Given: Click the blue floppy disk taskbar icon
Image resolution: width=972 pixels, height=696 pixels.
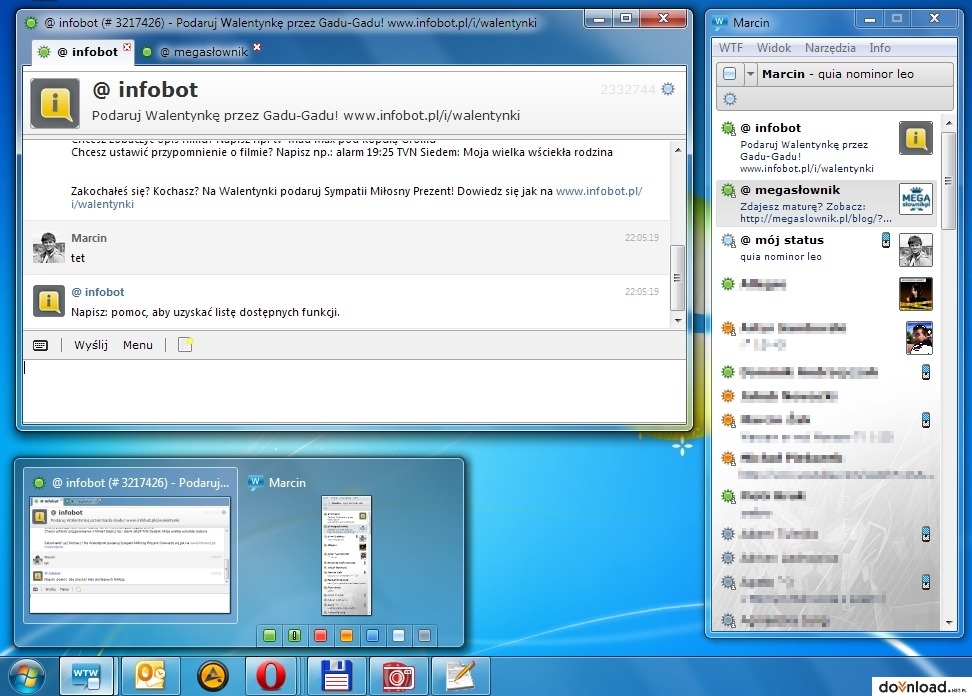Looking at the screenshot, I should 337,676.
